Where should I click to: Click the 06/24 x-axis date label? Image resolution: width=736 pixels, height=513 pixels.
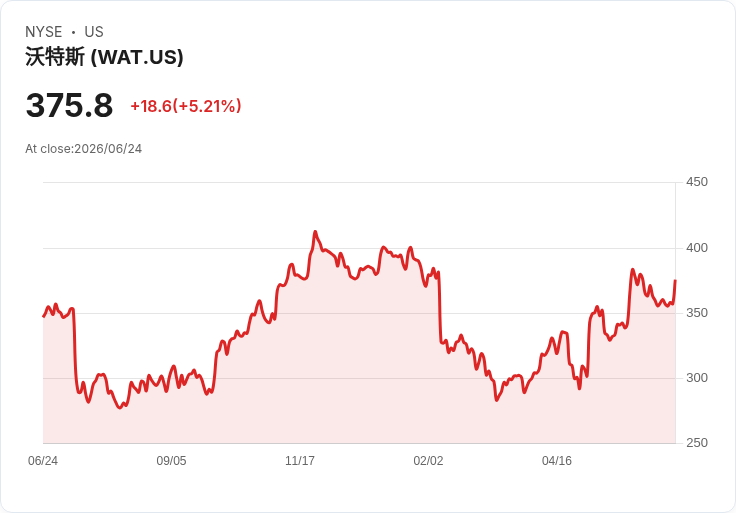tap(43, 461)
